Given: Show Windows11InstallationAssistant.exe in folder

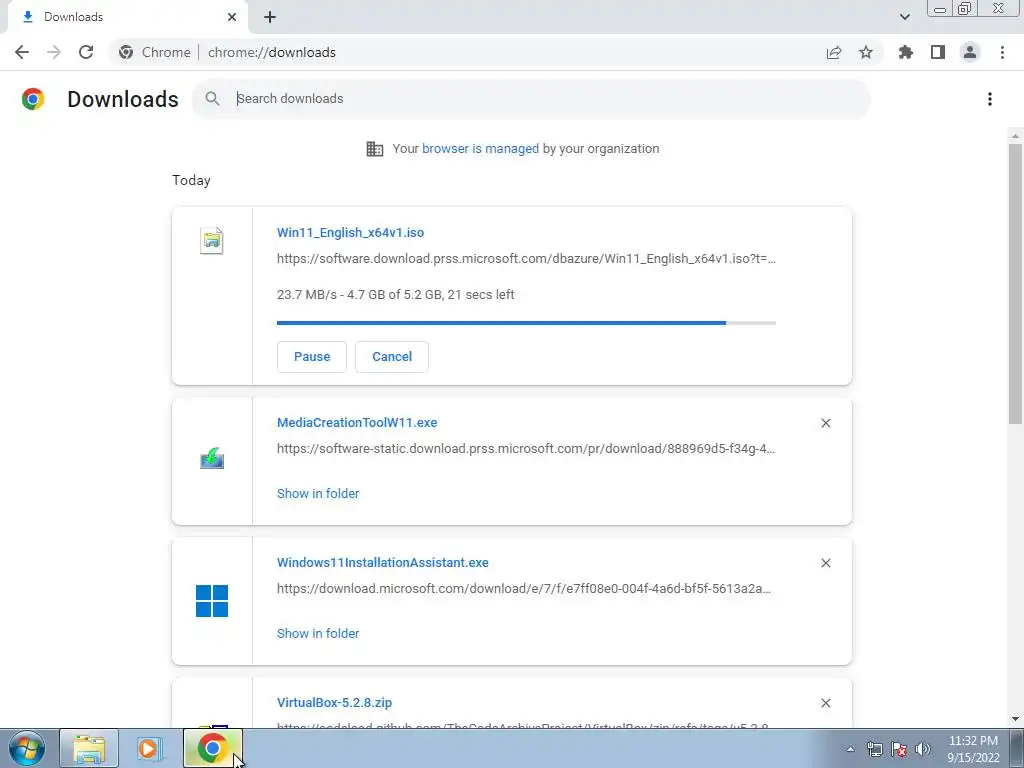Looking at the screenshot, I should (318, 633).
